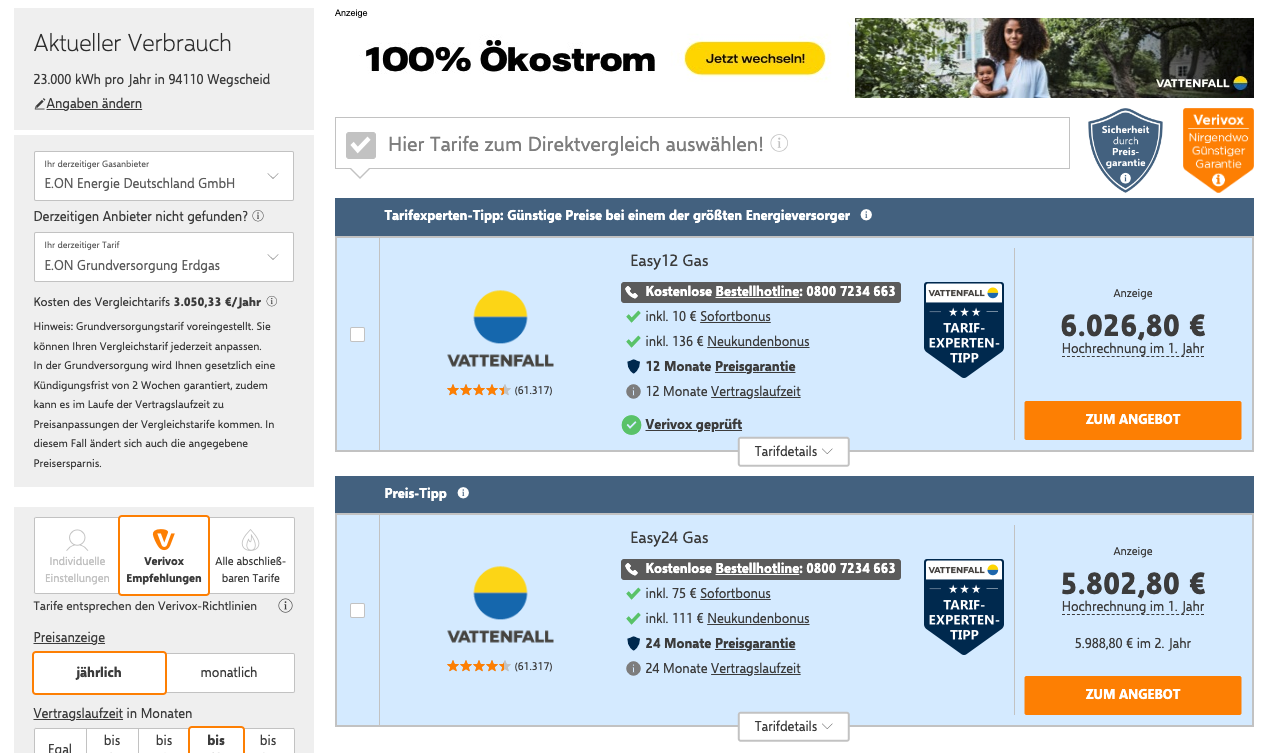Switch to Alle abschließbaren Tarife tab
The height and width of the screenshot is (753, 1269).
[251, 554]
